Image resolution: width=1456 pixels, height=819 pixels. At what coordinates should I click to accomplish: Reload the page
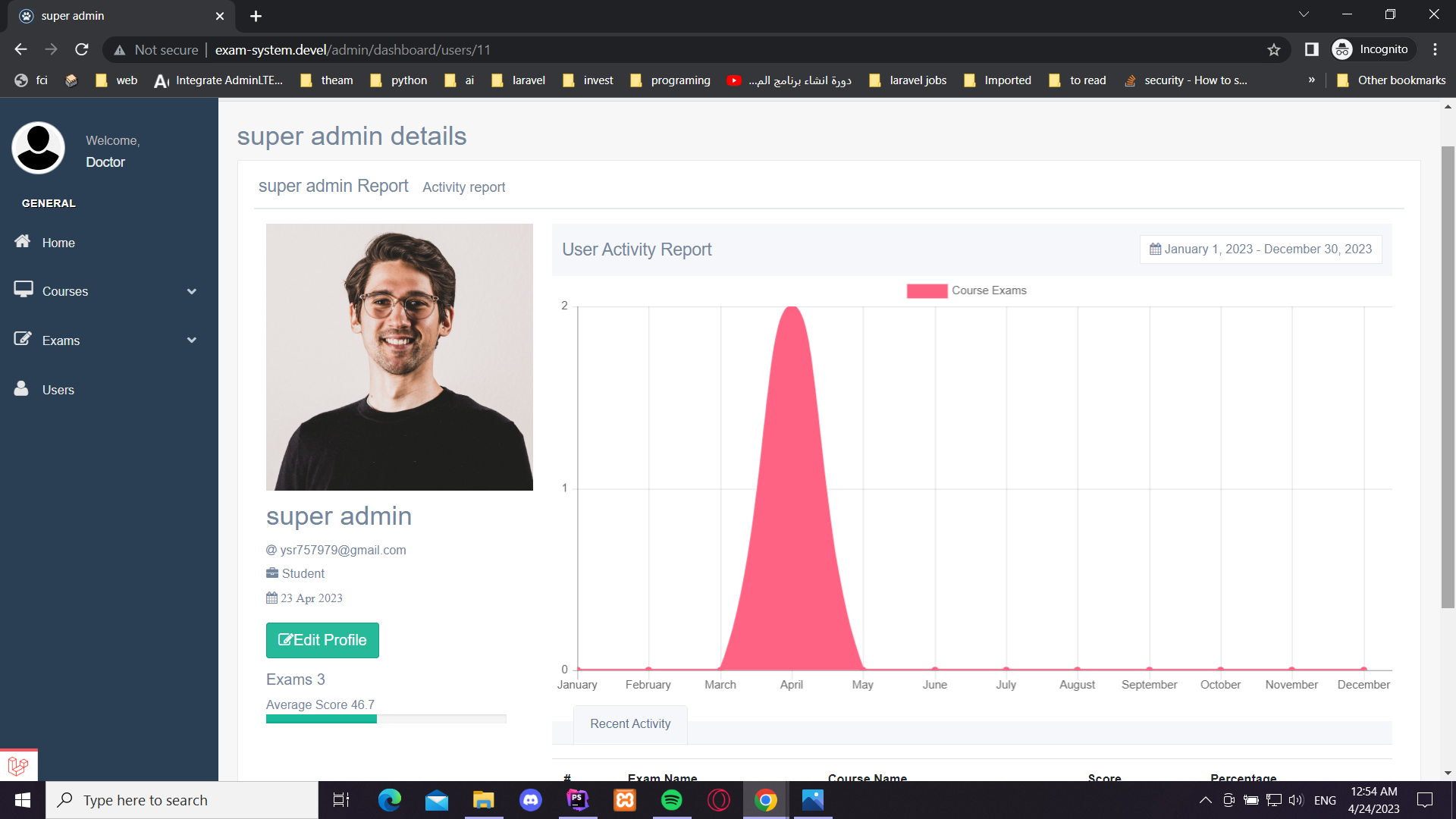[82, 50]
